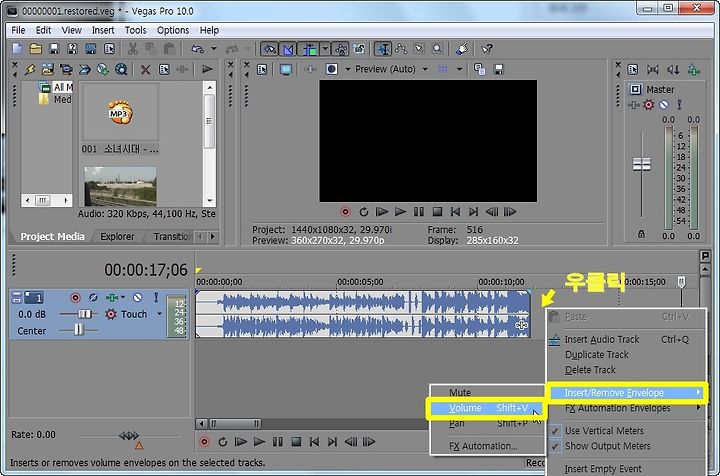Choose Insert Audio Track in context menu
The width and height of the screenshot is (720, 476).
click(x=627, y=340)
